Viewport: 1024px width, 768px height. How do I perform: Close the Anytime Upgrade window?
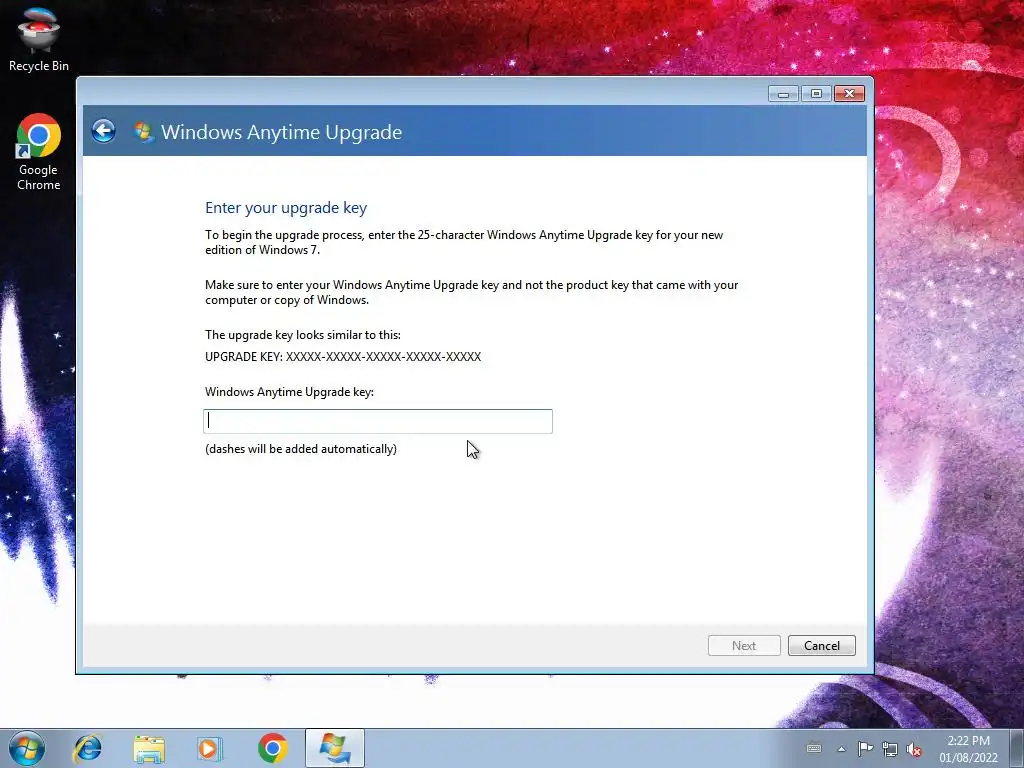[849, 94]
